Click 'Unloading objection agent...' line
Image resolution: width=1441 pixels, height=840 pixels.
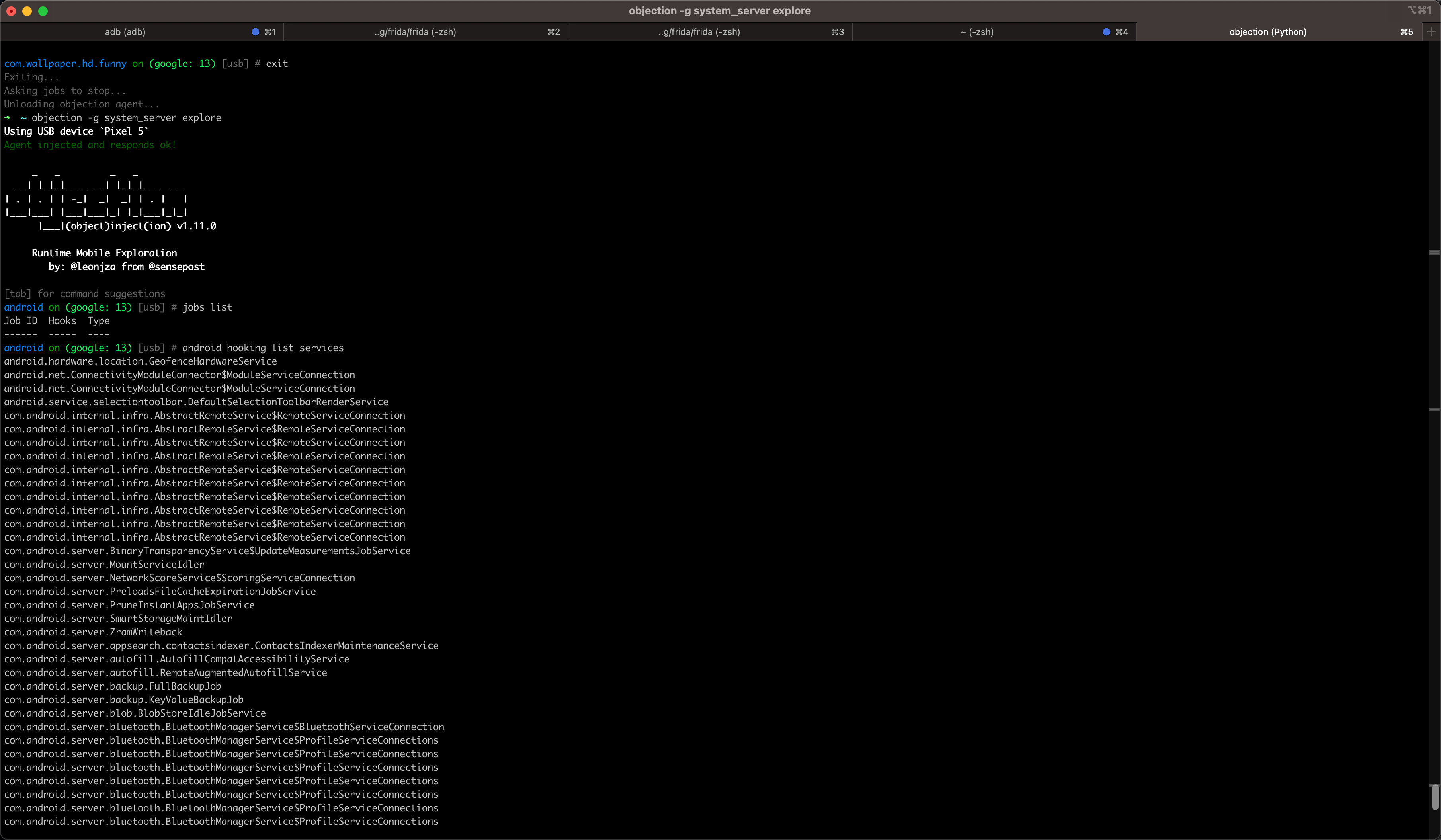[x=82, y=104]
